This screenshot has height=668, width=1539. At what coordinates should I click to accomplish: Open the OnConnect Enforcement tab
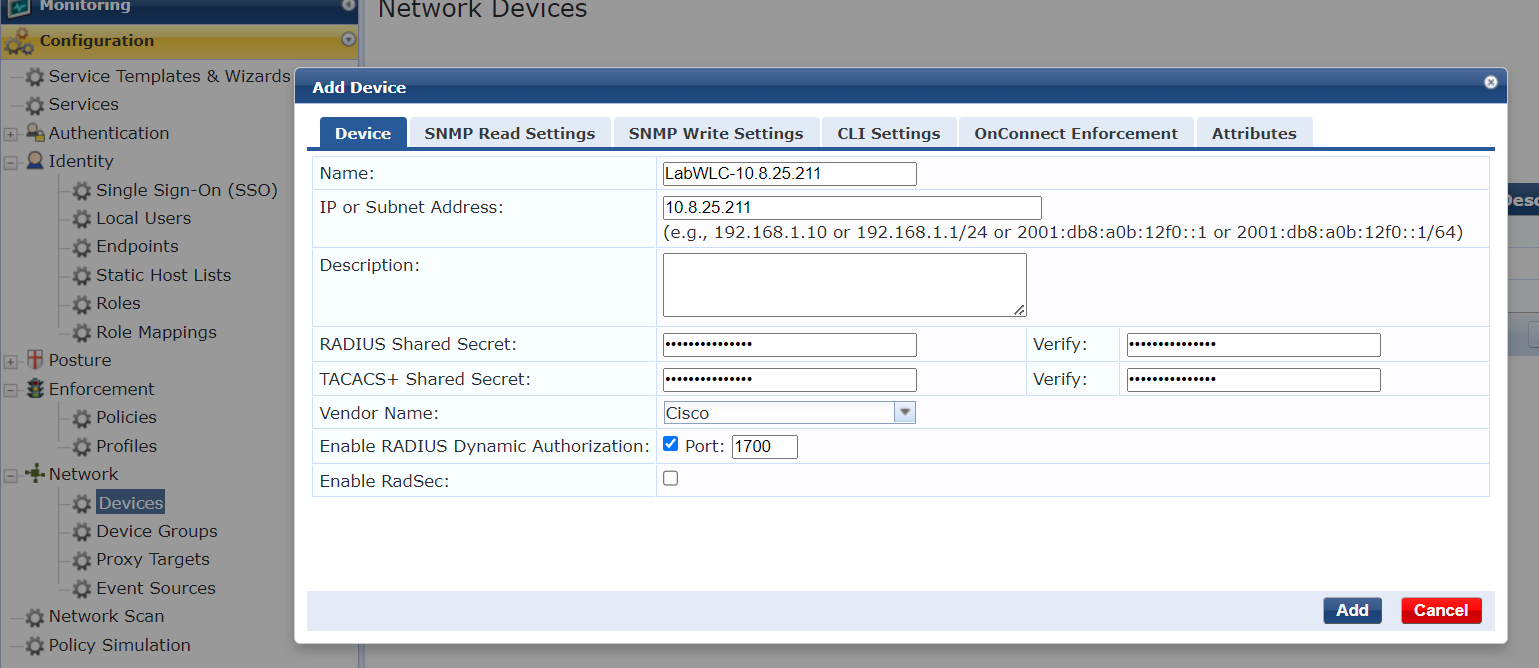(x=1076, y=133)
